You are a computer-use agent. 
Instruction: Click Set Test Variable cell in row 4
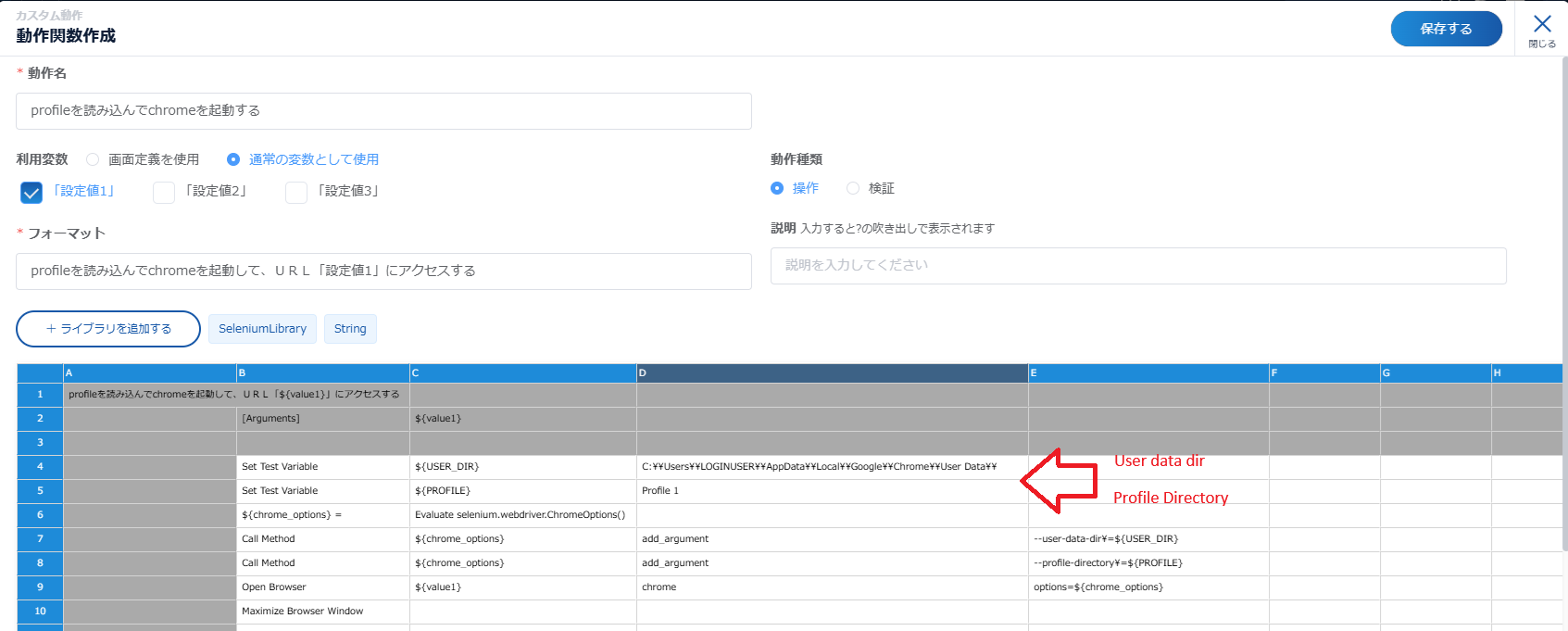point(322,467)
